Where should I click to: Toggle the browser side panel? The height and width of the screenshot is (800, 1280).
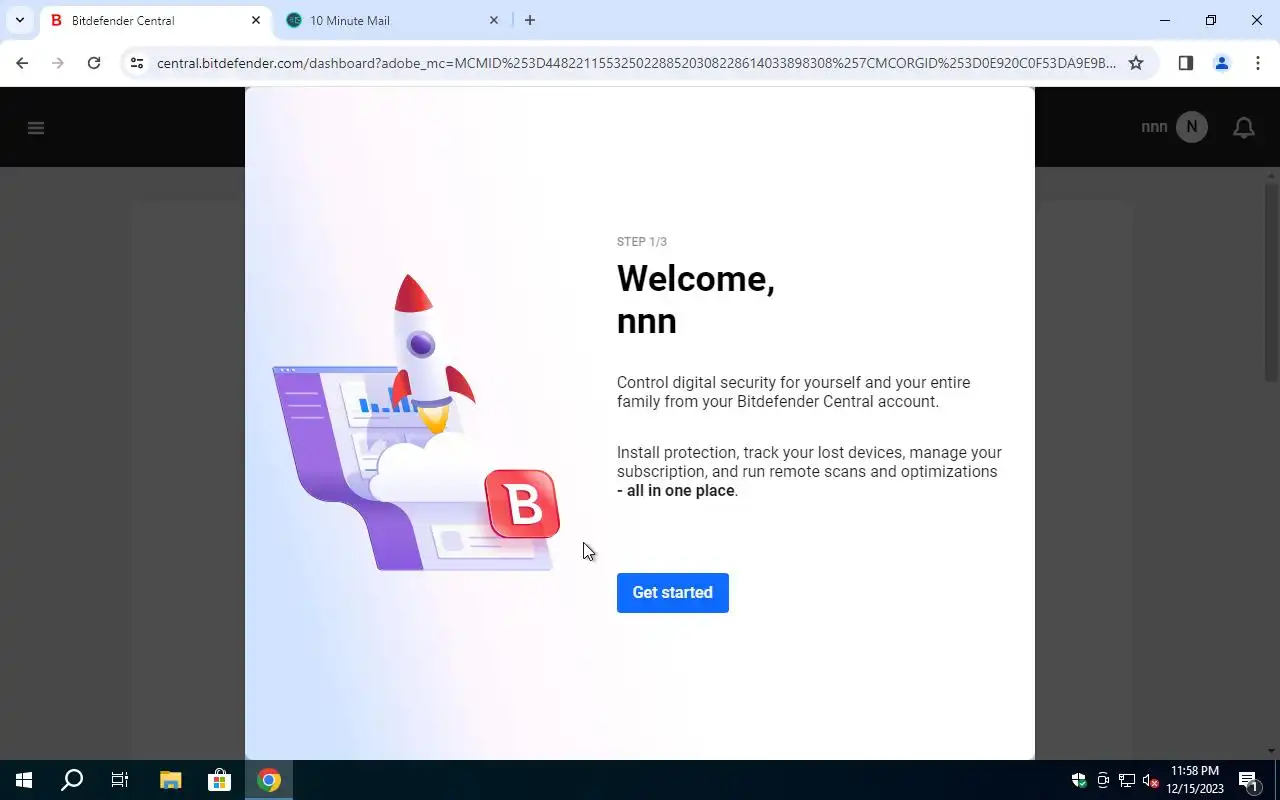(1185, 63)
